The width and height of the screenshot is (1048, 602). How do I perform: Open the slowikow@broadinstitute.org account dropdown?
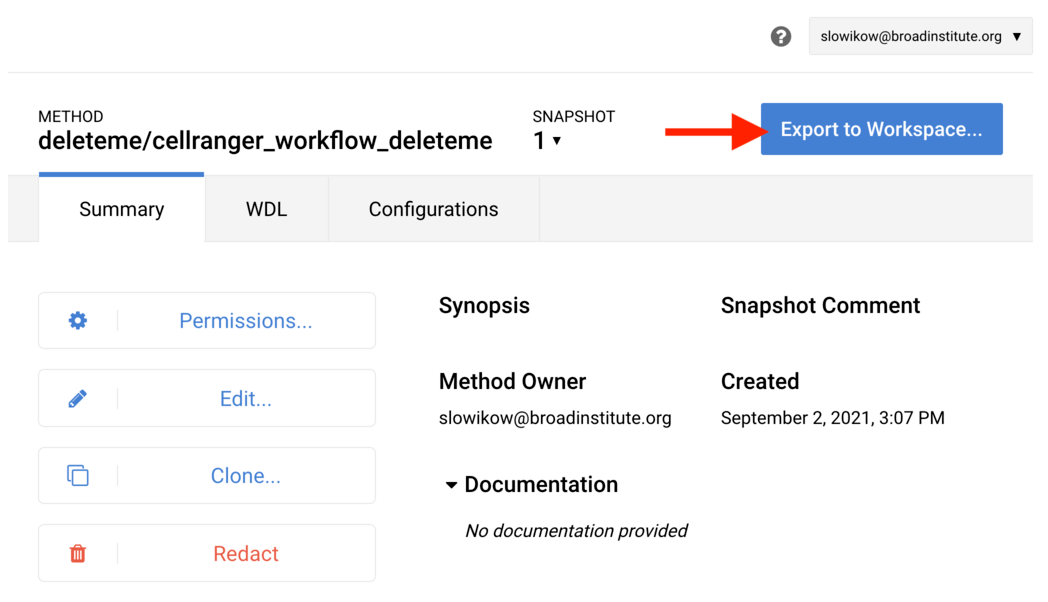pyautogui.click(x=920, y=37)
